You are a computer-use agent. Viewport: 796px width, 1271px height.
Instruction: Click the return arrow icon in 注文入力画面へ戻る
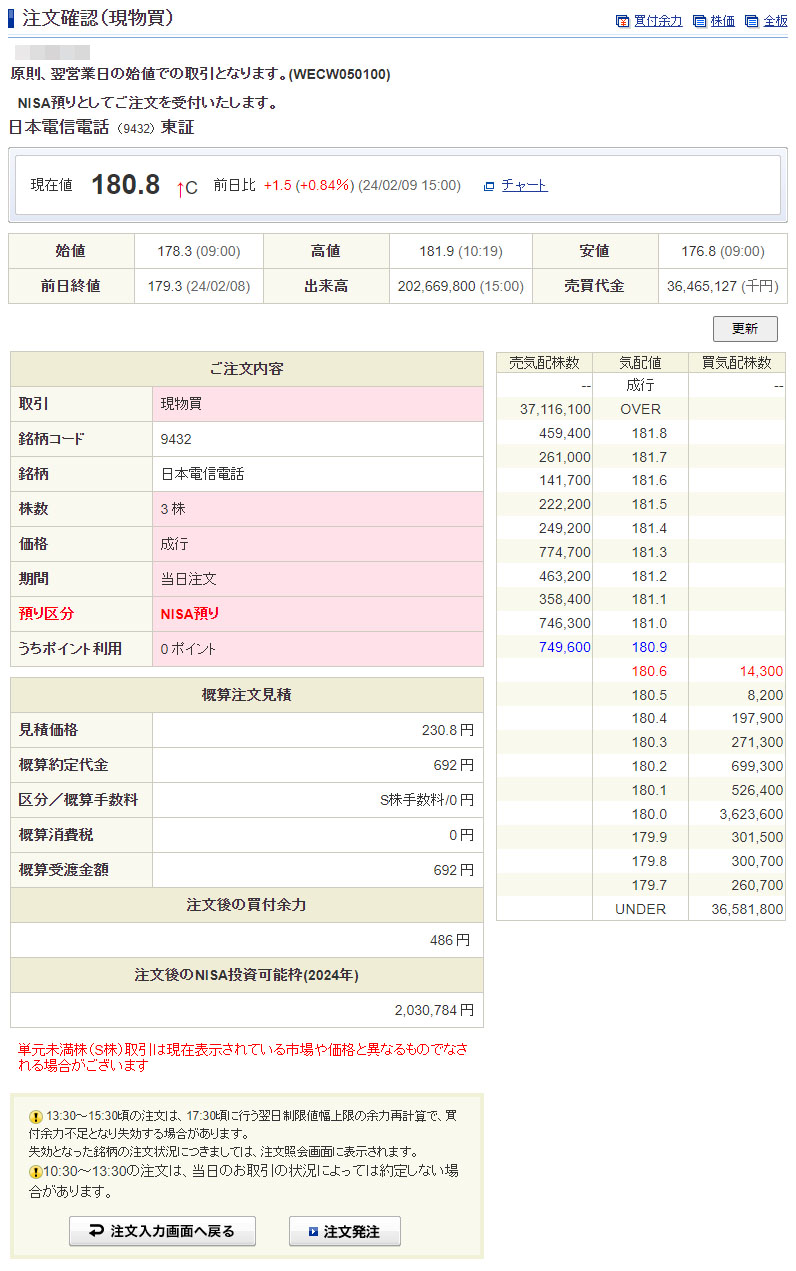point(96,1231)
